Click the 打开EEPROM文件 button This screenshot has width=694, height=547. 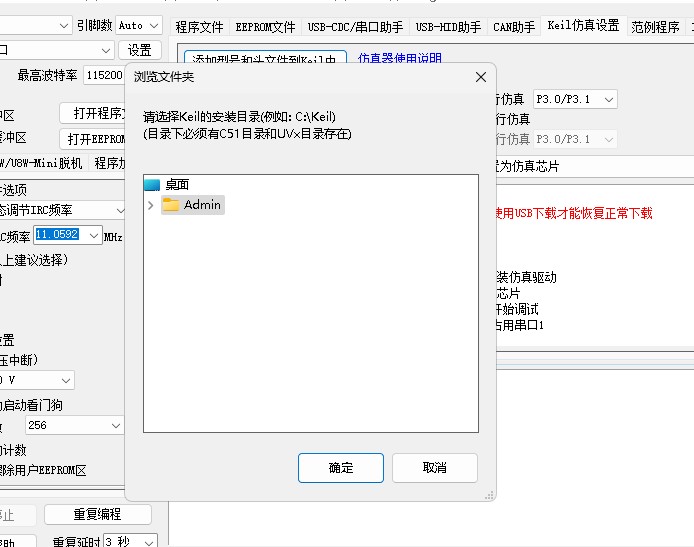click(x=93, y=139)
